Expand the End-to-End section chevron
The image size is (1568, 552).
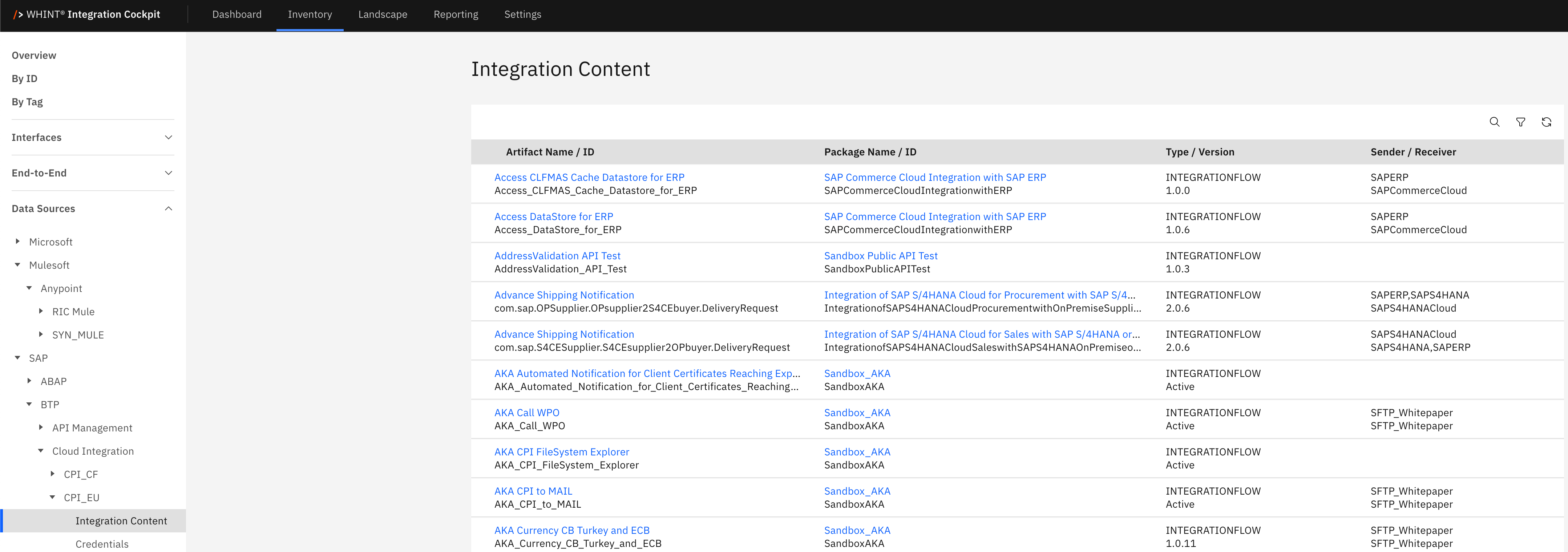tap(169, 173)
